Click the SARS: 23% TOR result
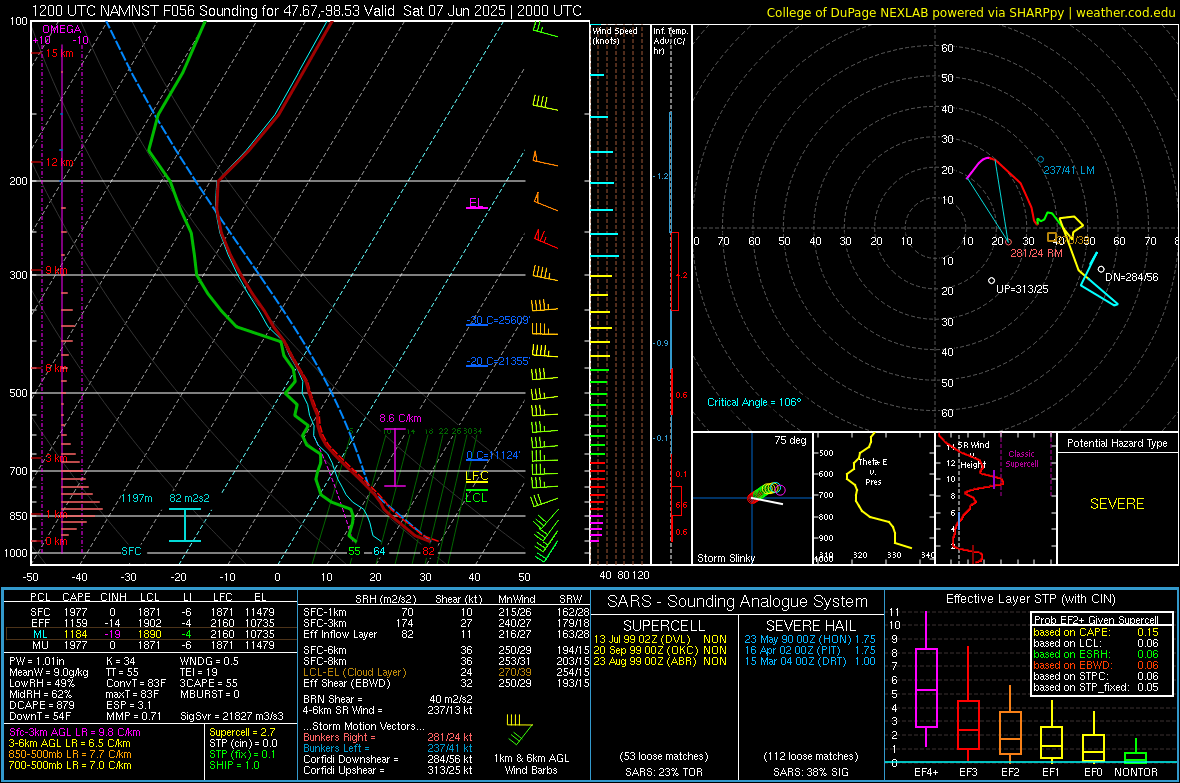The height and width of the screenshot is (783, 1180). (663, 772)
